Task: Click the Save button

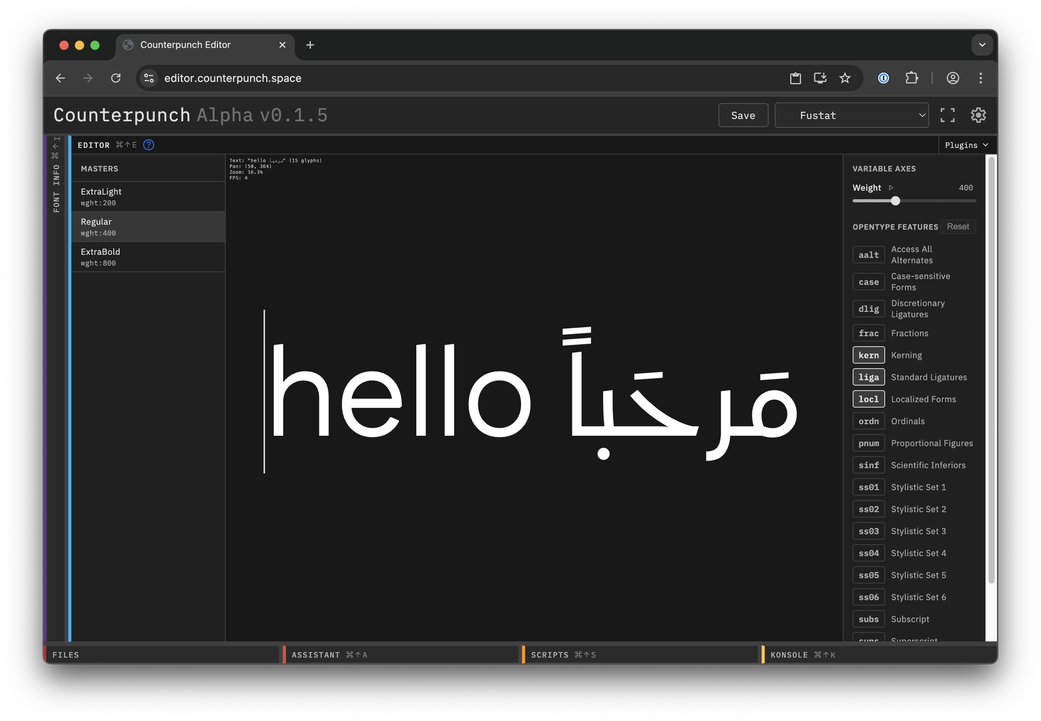Action: [743, 115]
